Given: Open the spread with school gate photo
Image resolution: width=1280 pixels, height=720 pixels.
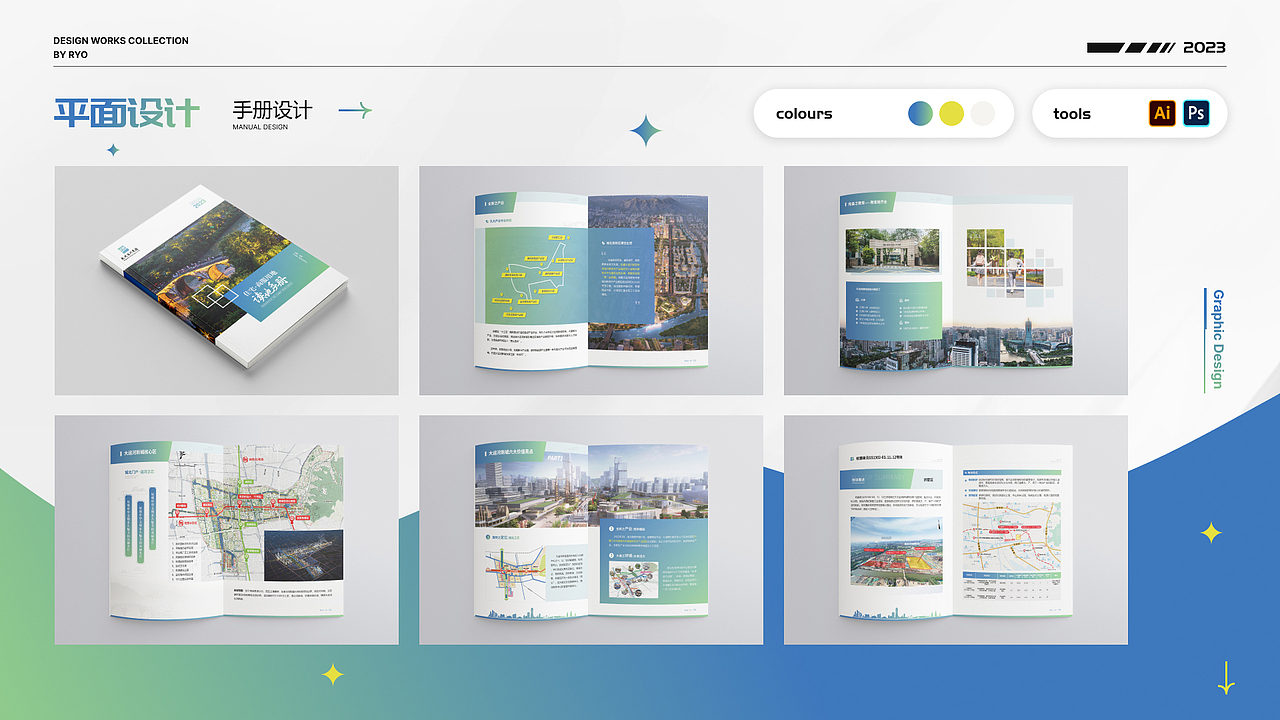Looking at the screenshot, I should pyautogui.click(x=955, y=281).
